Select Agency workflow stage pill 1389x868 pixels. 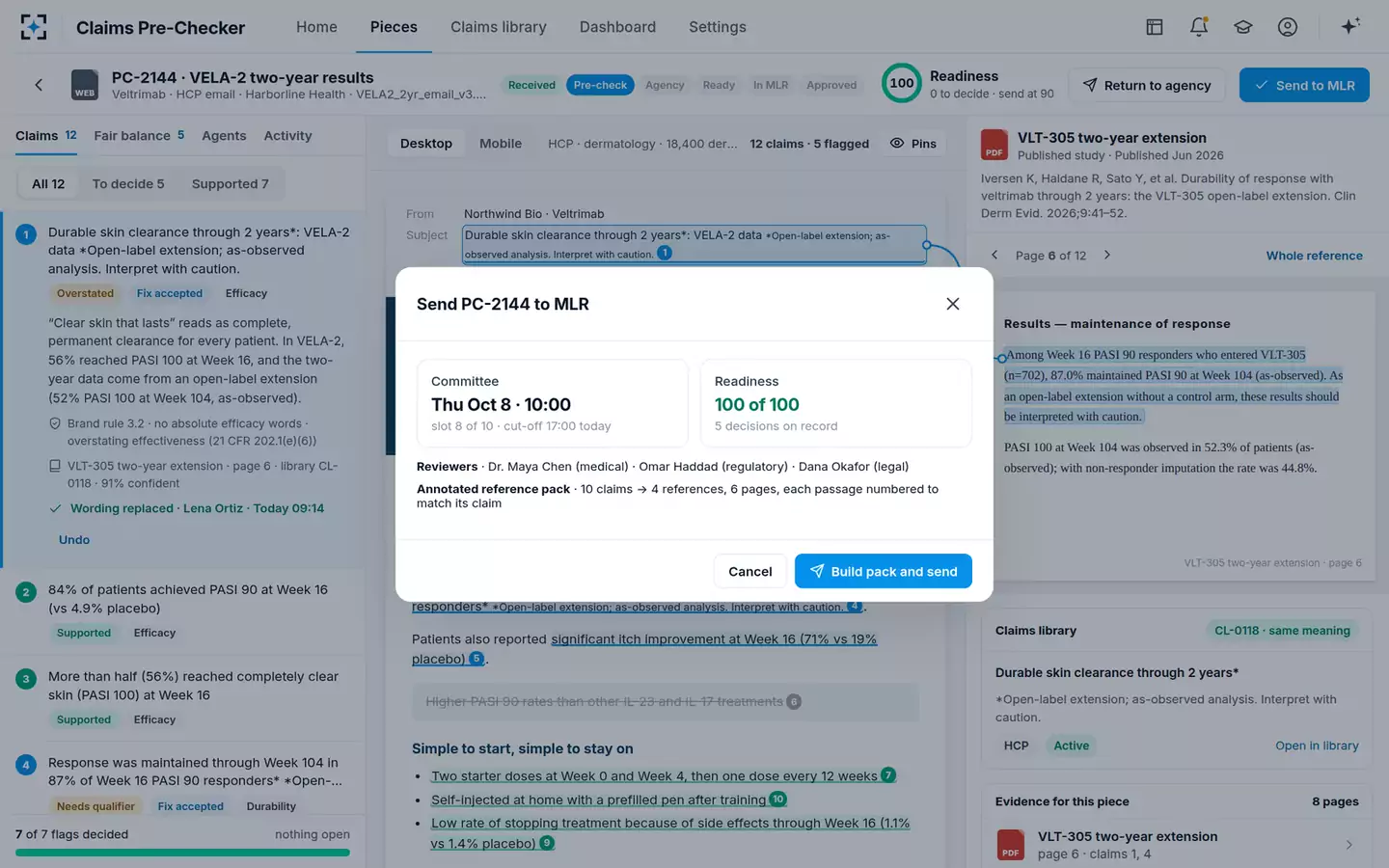(x=665, y=85)
